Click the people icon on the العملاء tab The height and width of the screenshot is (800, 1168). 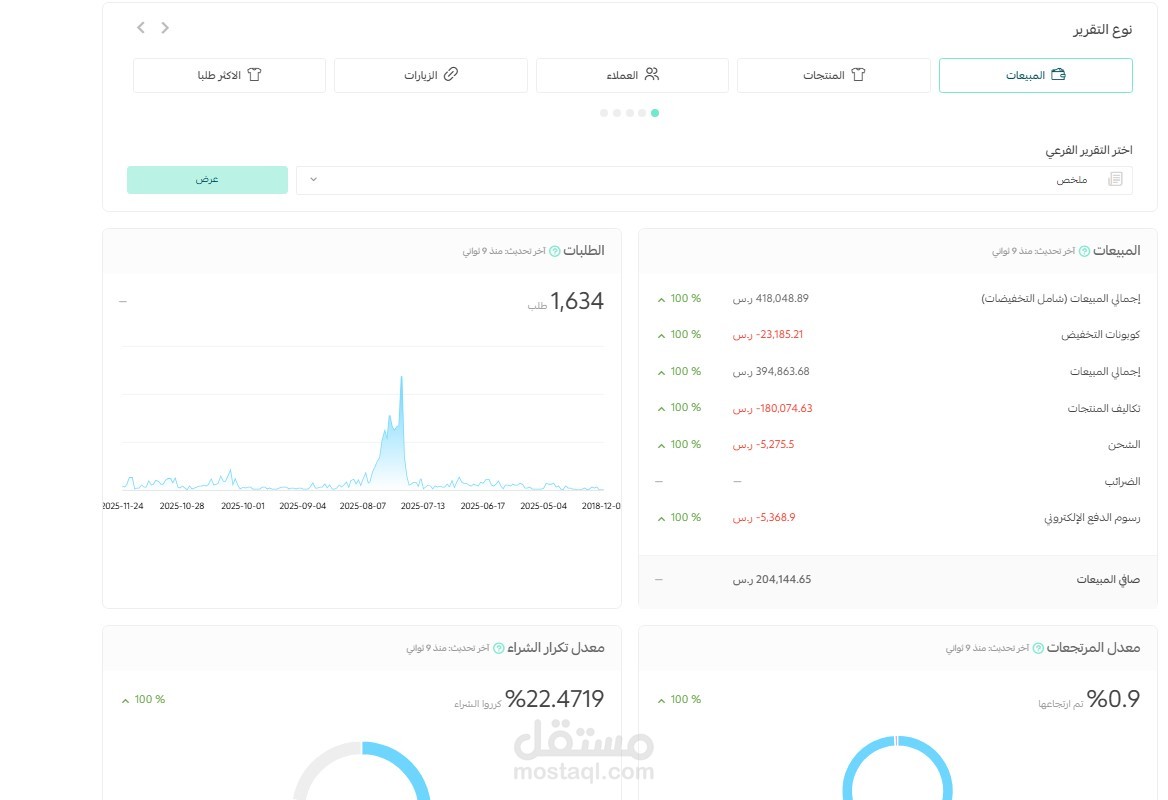(653, 73)
